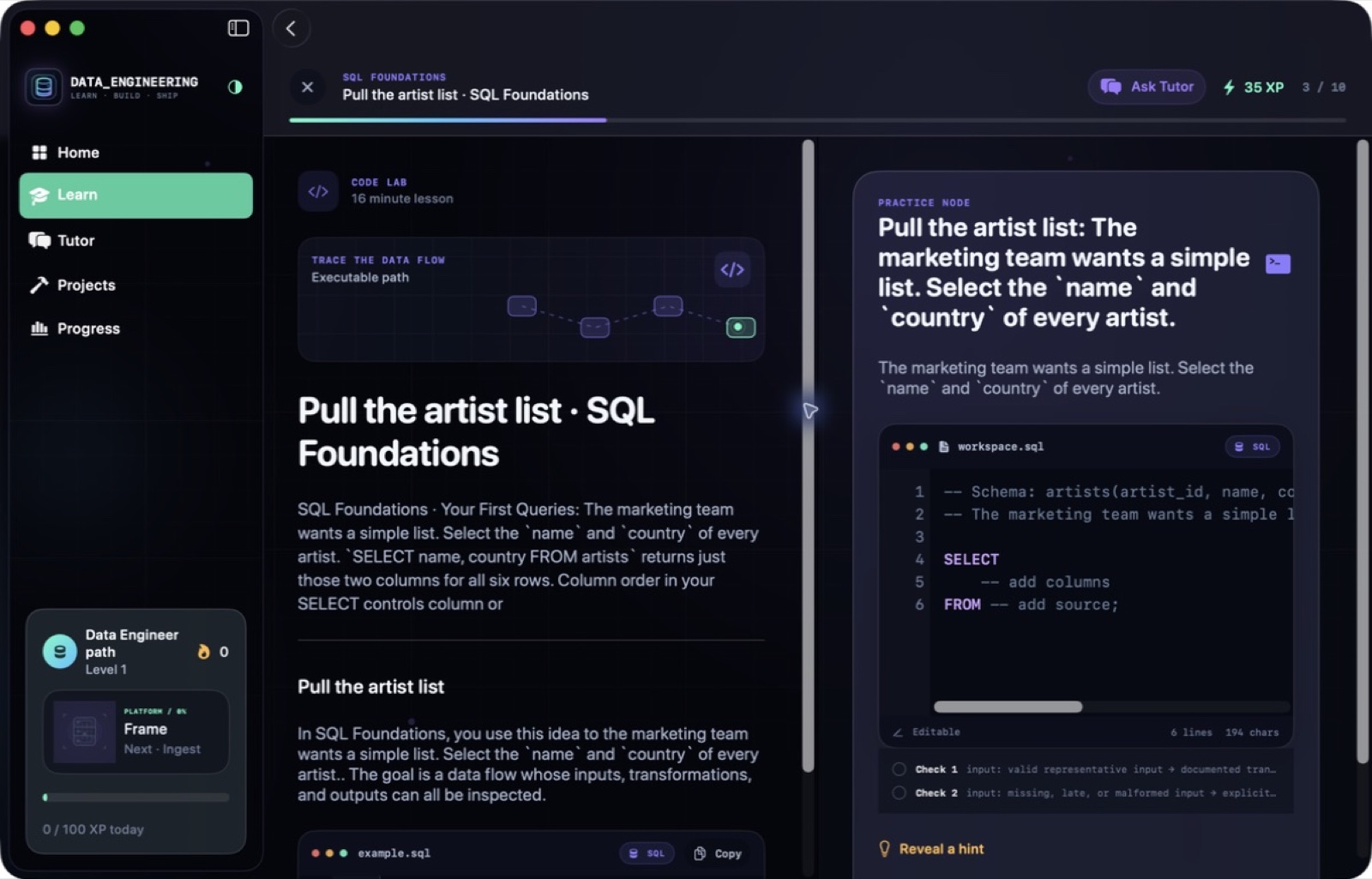Click the workspace.sql file icon
Viewport: 1372px width, 879px height.
pos(943,447)
